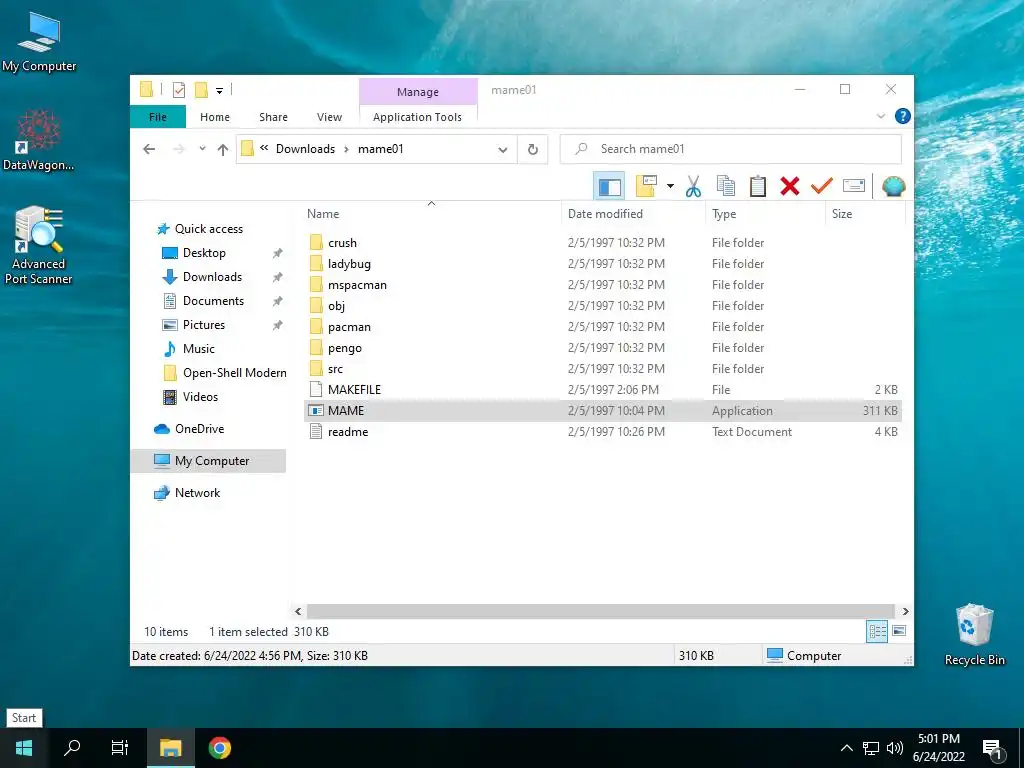Open Videos in the navigation pane
Viewport: 1024px width, 768px height.
[x=200, y=397]
